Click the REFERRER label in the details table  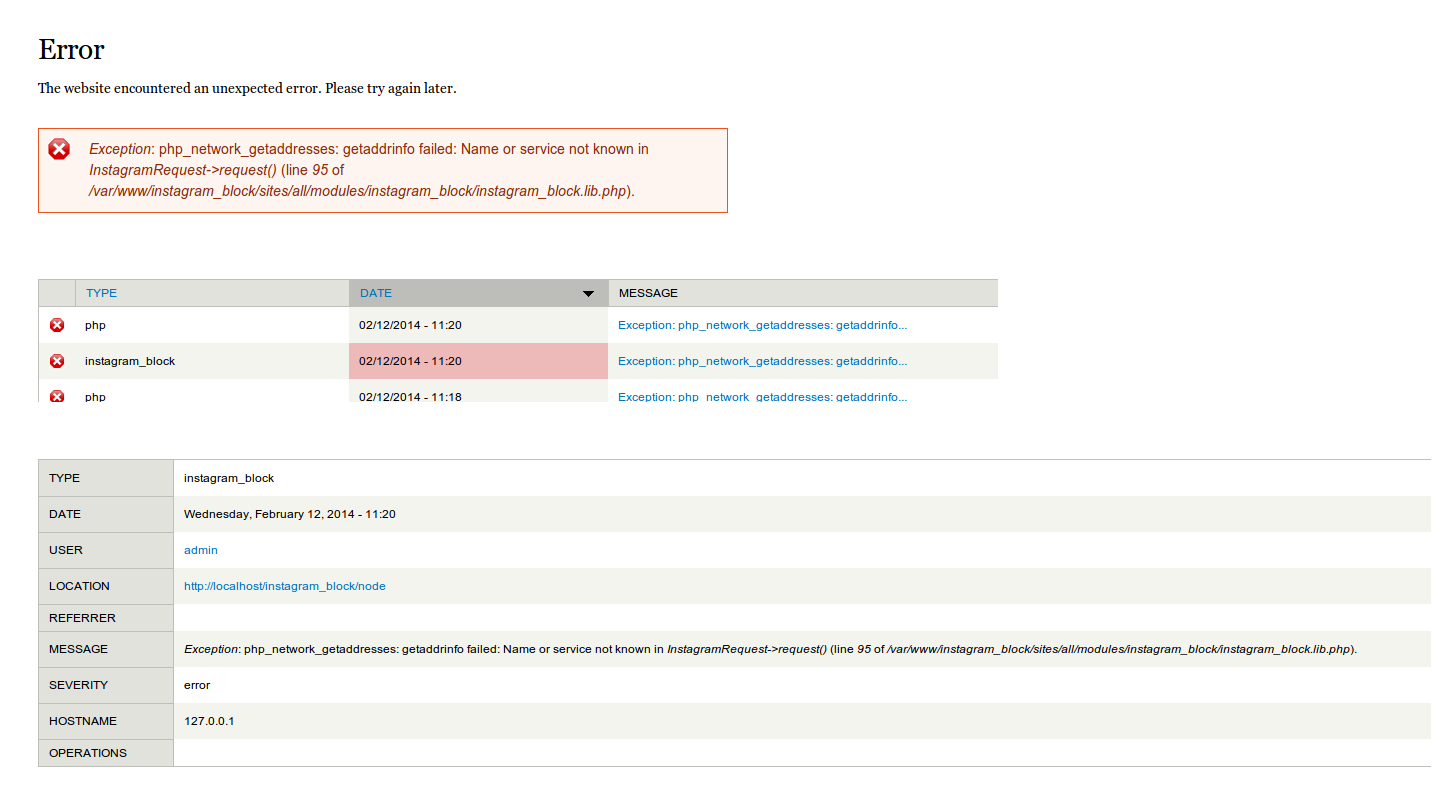[x=82, y=618]
